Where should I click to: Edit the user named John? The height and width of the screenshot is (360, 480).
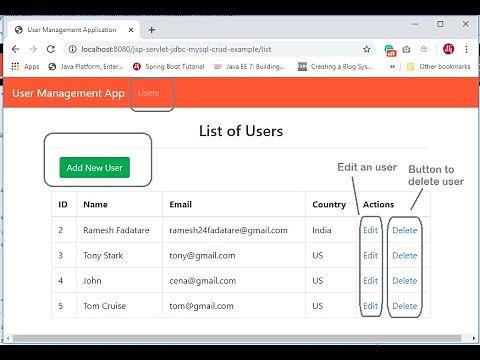tap(370, 281)
